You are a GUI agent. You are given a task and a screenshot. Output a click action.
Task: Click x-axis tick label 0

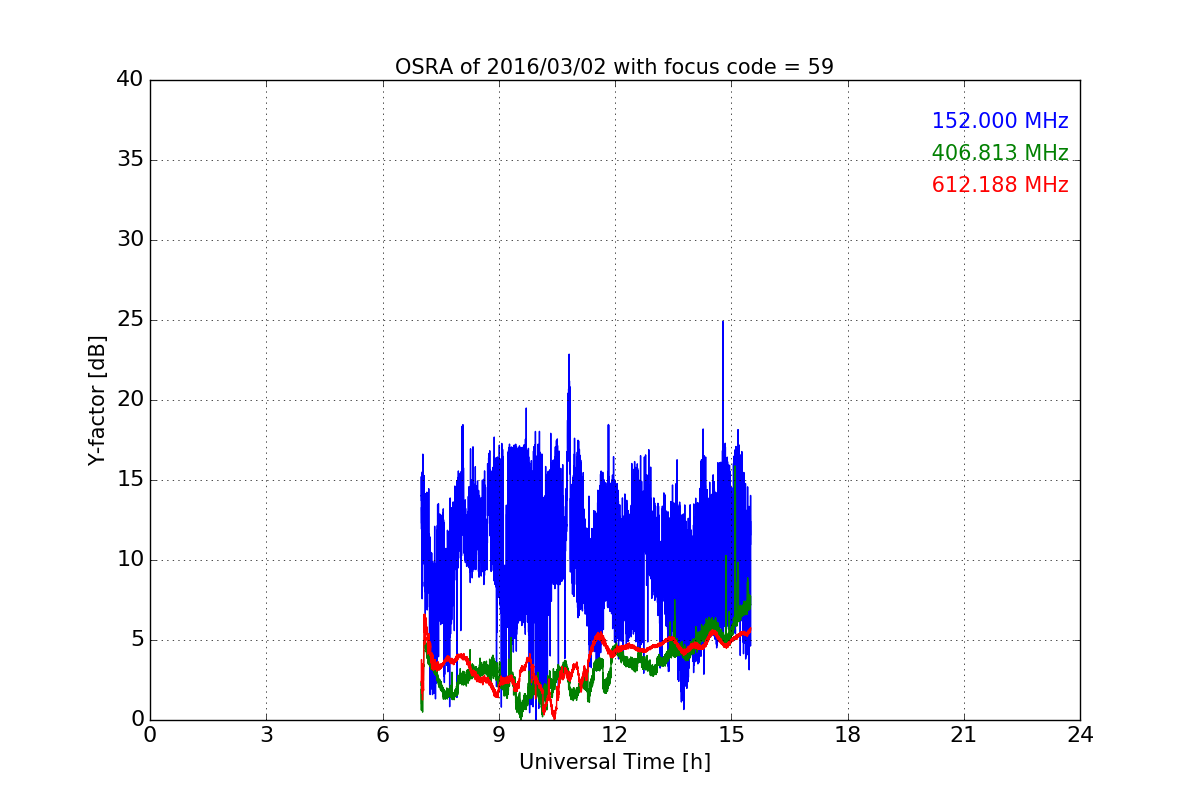(150, 735)
